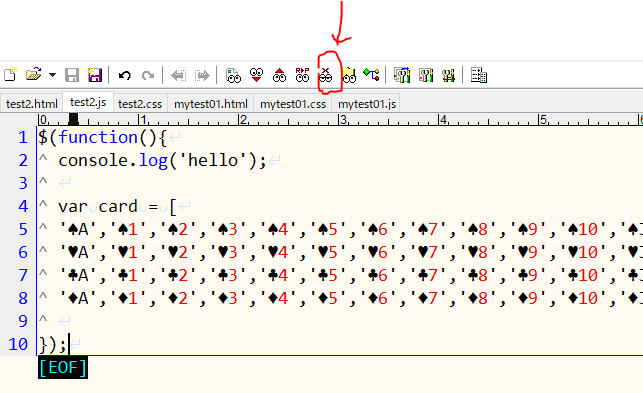643x393 pixels.
Task: Open the type settings list icon
Action: pos(402,75)
